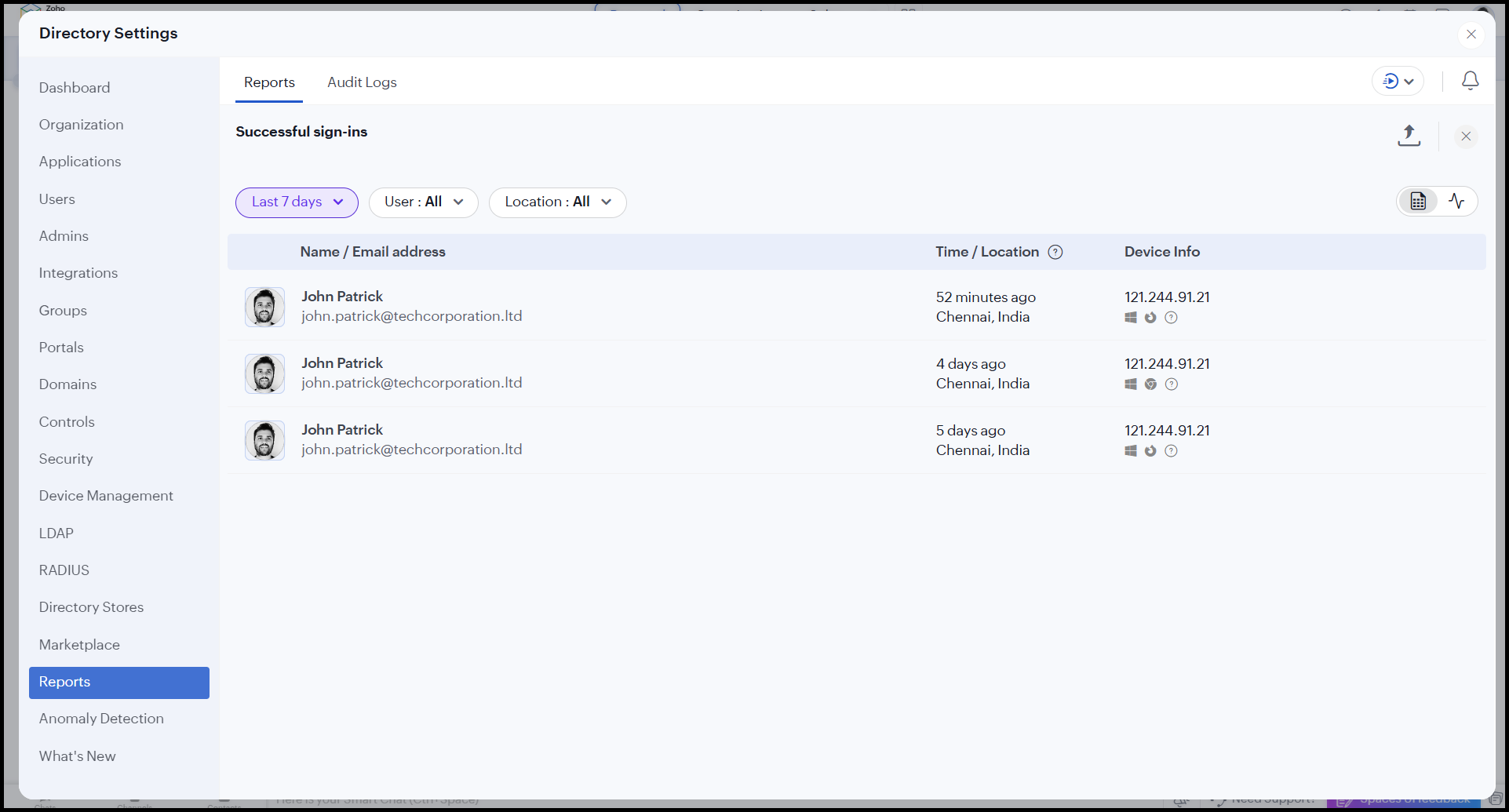The height and width of the screenshot is (812, 1509).
Task: Select Device Management in the sidebar
Action: click(x=106, y=496)
